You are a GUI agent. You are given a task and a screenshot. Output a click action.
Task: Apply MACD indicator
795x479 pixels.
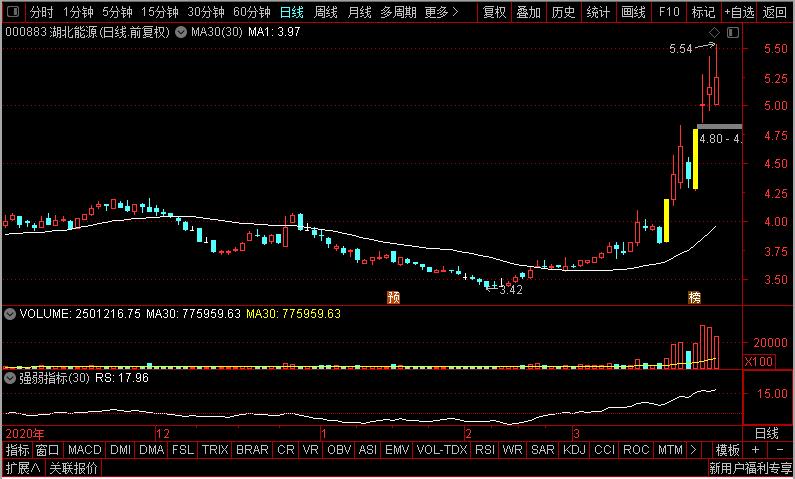pyautogui.click(x=85, y=450)
